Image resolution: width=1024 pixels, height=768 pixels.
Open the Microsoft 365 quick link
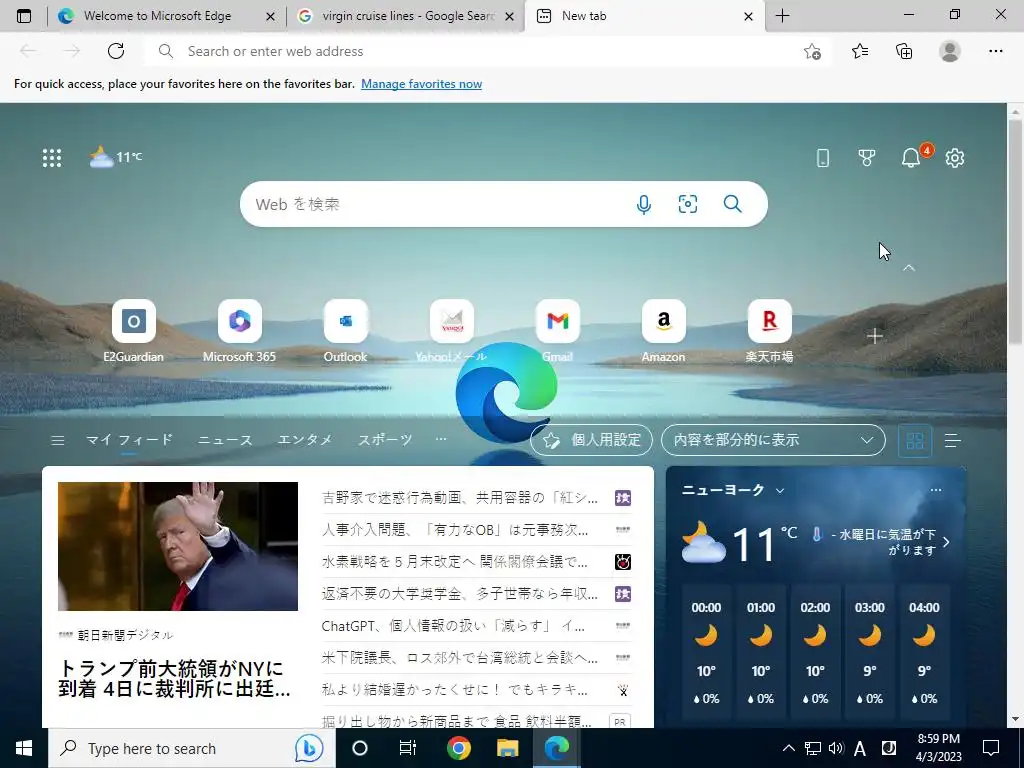coord(239,331)
